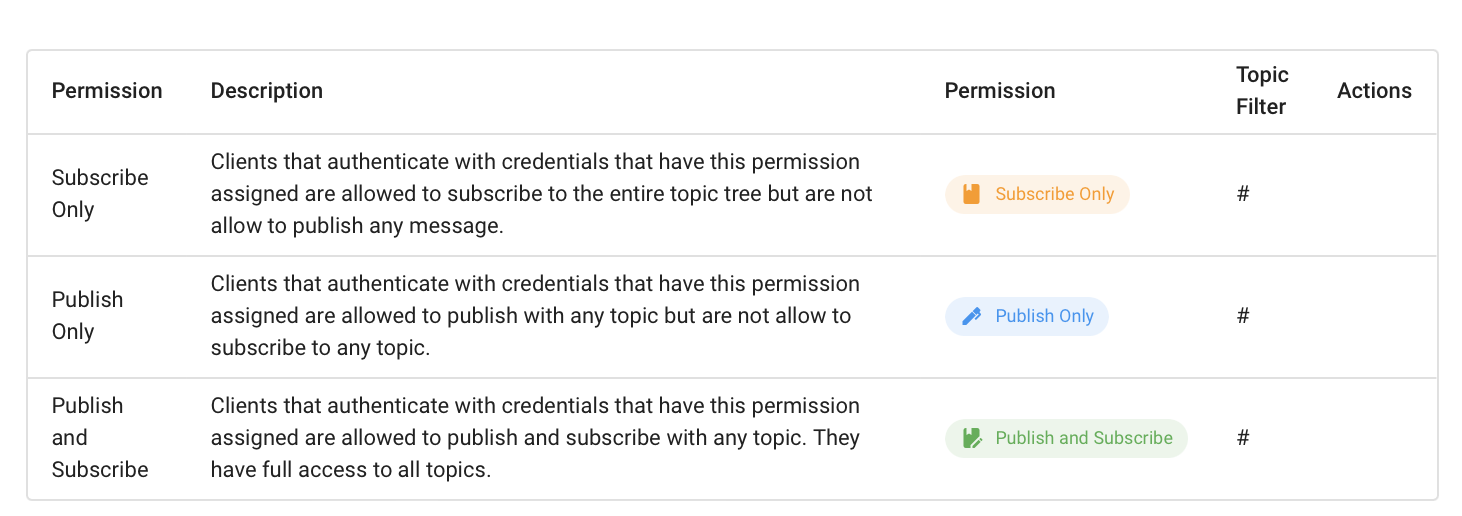The height and width of the screenshot is (516, 1462).
Task: Click the Publish Only topic filter #
Action: 1243,316
